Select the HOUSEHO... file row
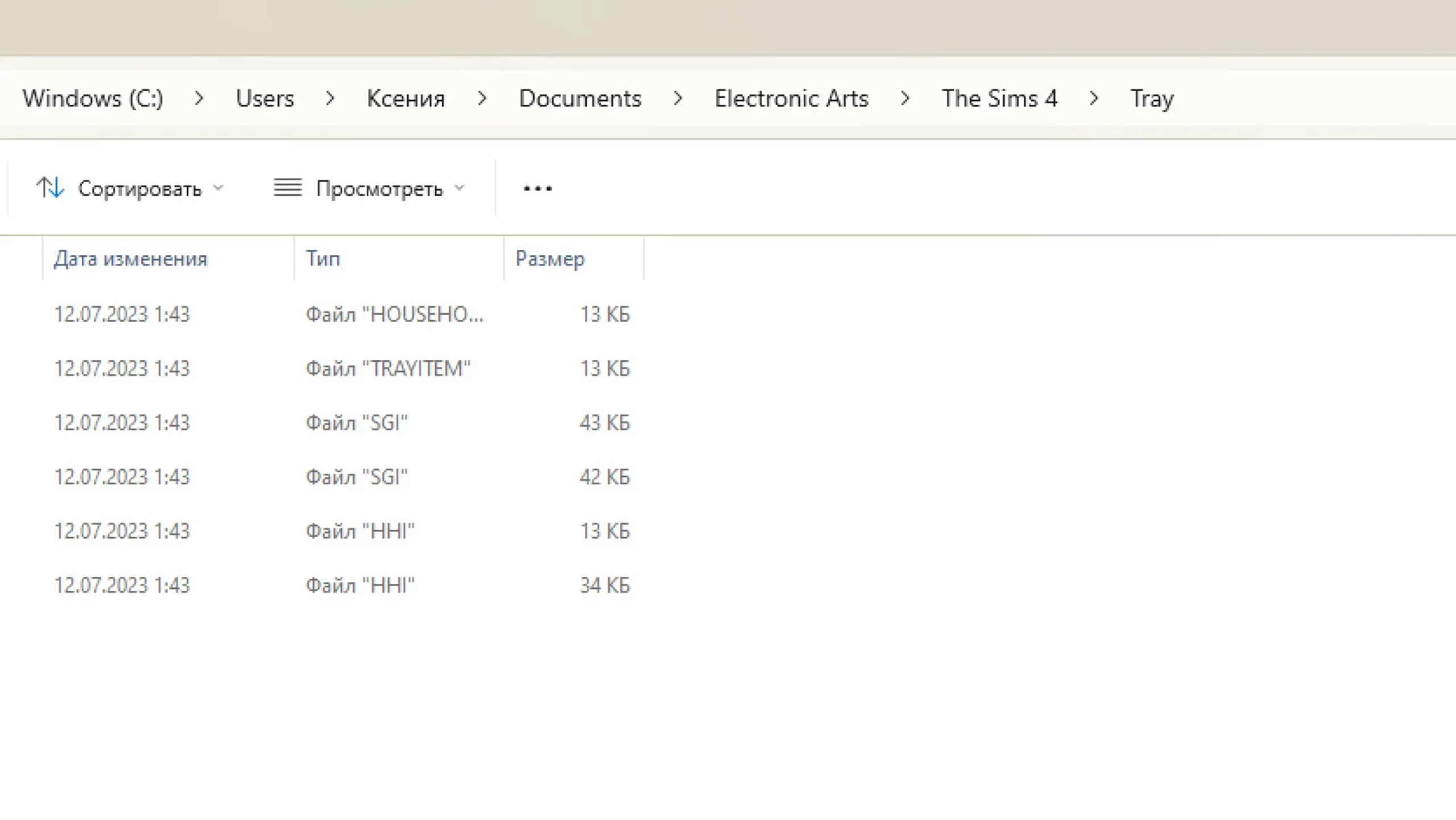Viewport: 1456px width, 820px height. 394,314
